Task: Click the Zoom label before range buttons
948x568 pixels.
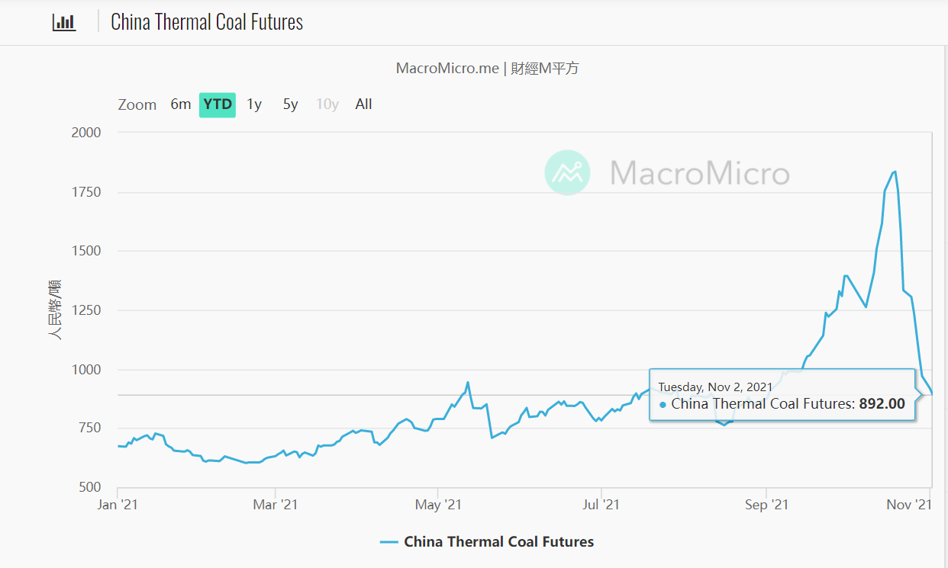Action: (137, 104)
